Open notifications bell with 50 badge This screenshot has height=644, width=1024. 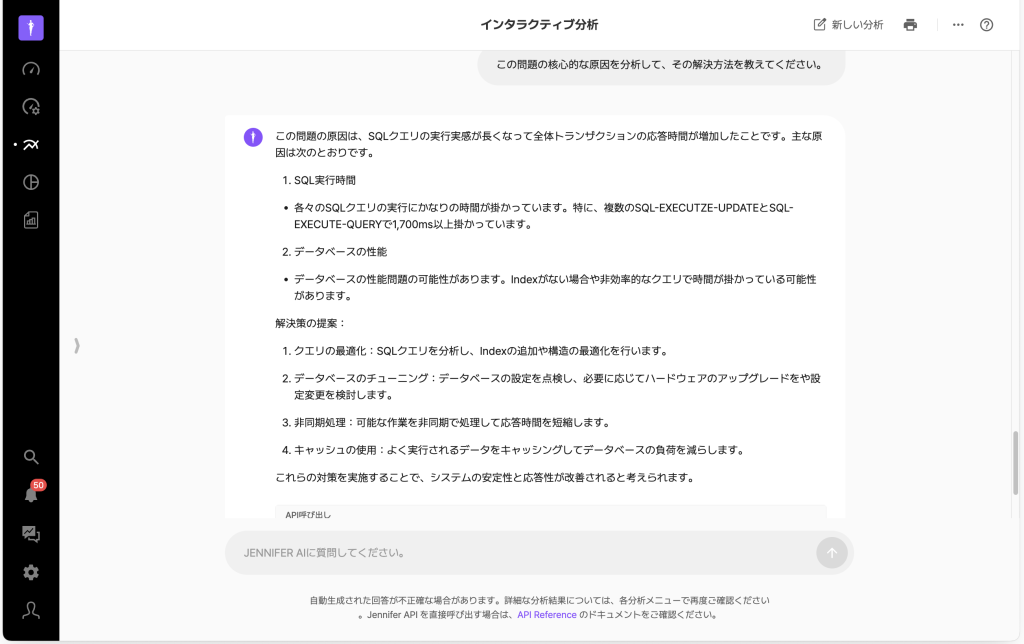point(31,494)
